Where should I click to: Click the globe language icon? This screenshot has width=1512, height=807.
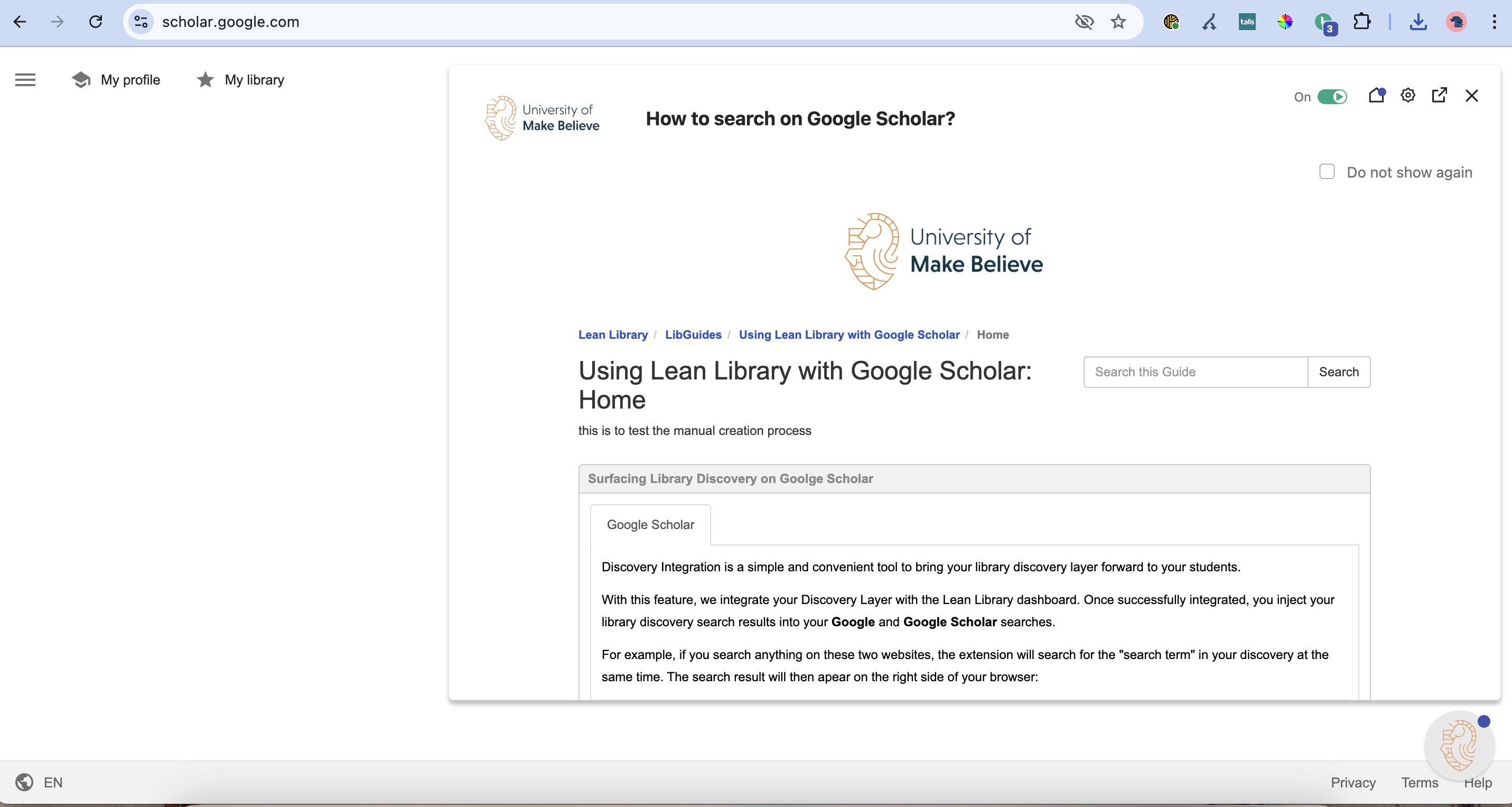tap(24, 782)
